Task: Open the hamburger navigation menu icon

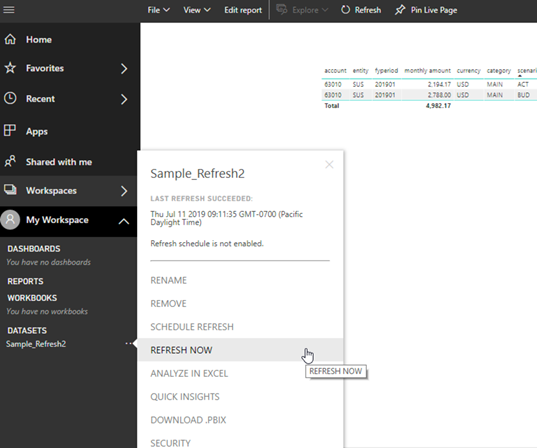Action: click(x=9, y=10)
